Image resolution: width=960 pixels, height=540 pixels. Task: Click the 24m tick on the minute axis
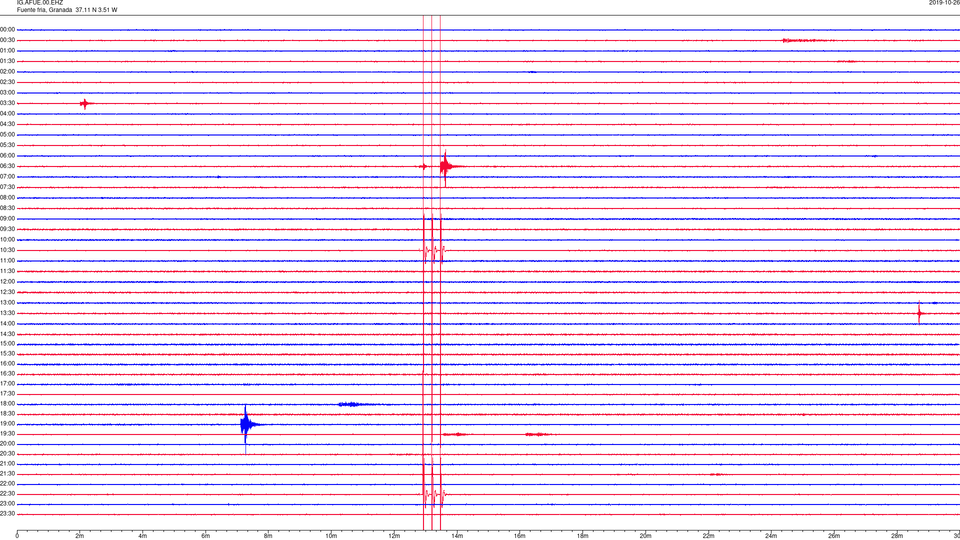click(x=771, y=536)
